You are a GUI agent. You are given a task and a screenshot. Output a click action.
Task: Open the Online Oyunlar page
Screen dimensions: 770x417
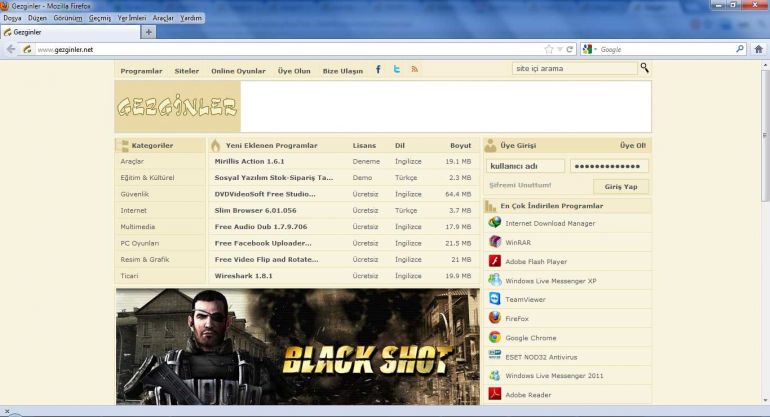(x=238, y=71)
